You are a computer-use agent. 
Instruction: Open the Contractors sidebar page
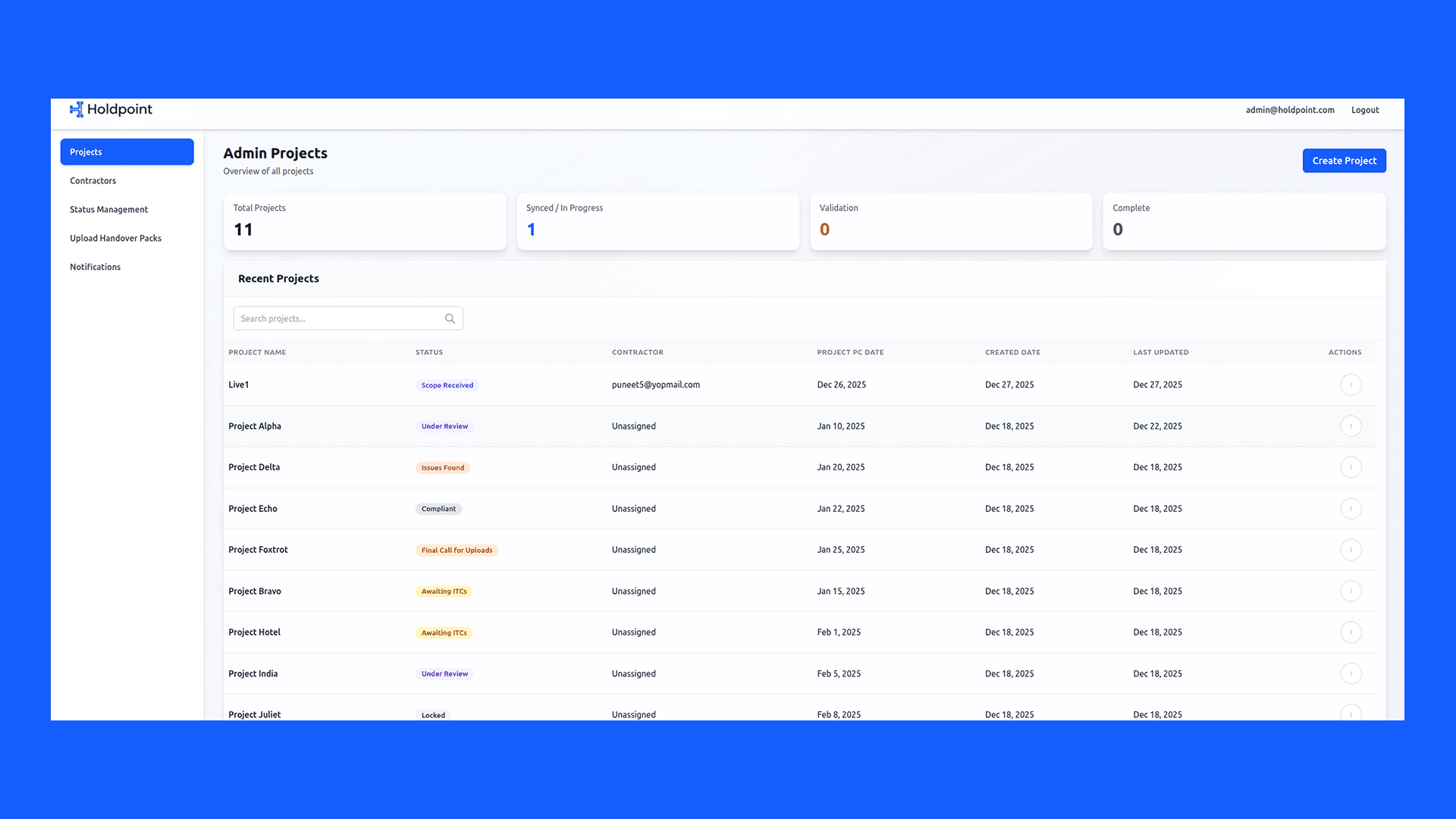(x=93, y=180)
